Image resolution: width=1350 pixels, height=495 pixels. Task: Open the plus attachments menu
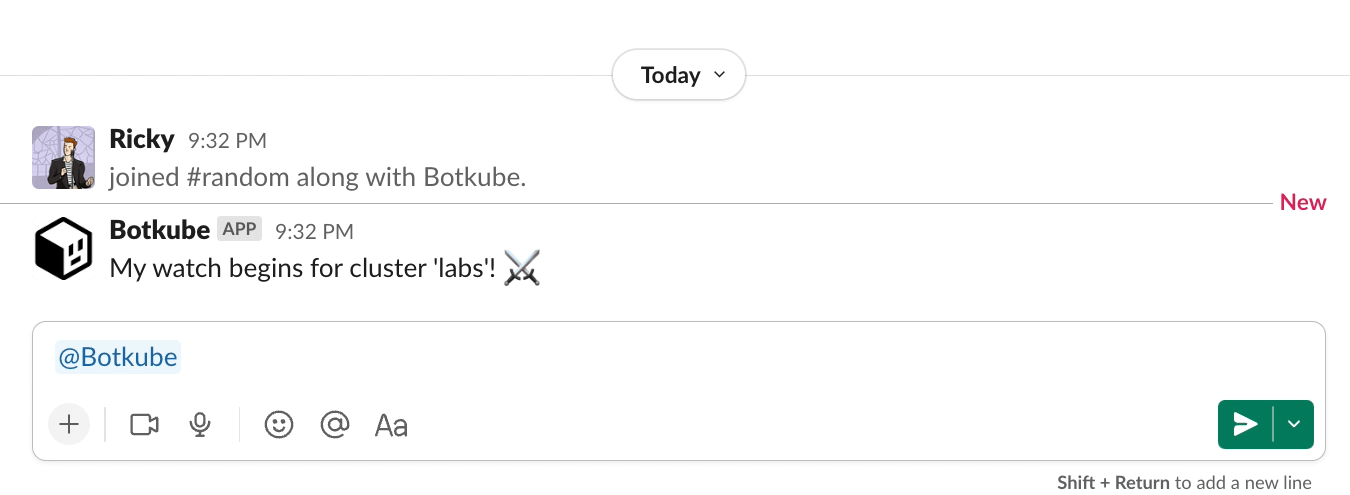point(69,425)
